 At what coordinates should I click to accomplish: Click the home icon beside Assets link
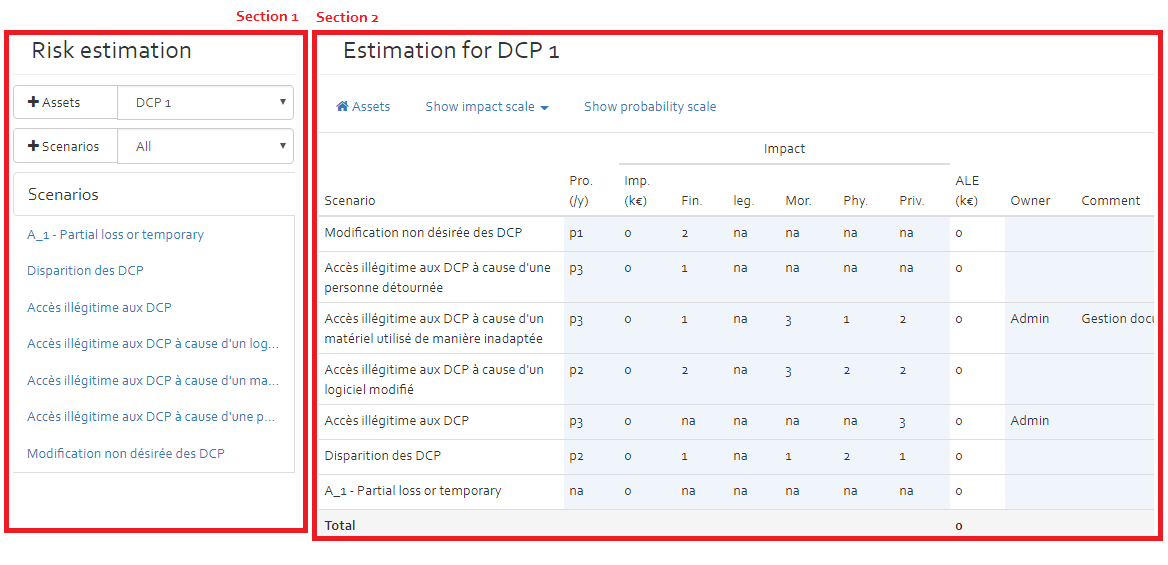(343, 107)
